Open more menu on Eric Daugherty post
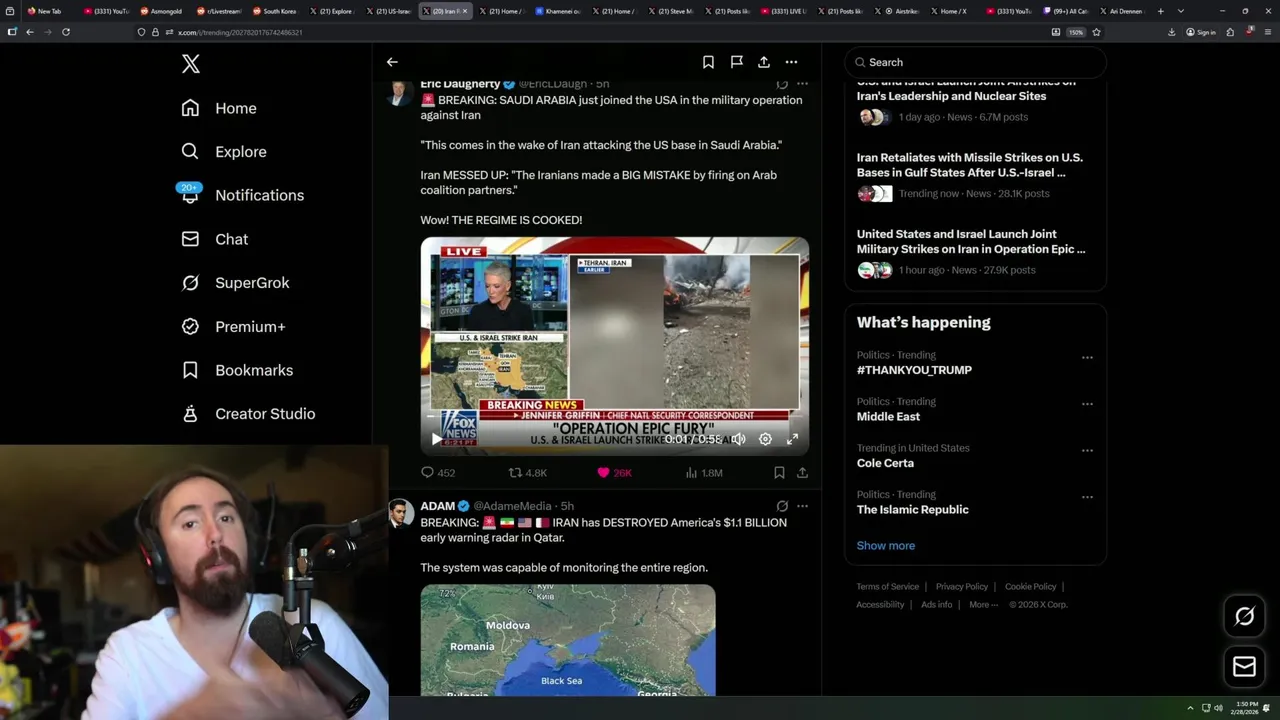This screenshot has height=720, width=1280. [x=802, y=84]
